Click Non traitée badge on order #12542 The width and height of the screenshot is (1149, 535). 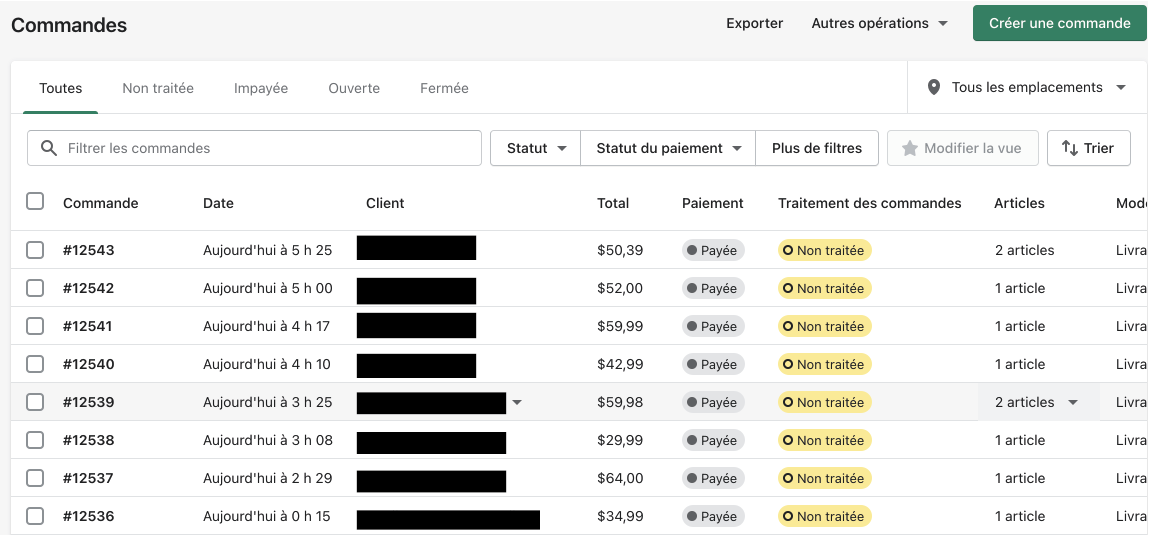click(824, 289)
